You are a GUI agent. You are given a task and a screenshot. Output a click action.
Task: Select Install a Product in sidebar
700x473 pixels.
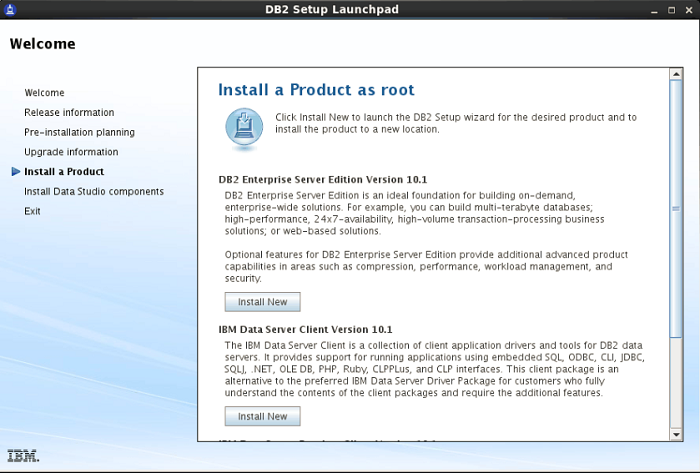(x=64, y=171)
